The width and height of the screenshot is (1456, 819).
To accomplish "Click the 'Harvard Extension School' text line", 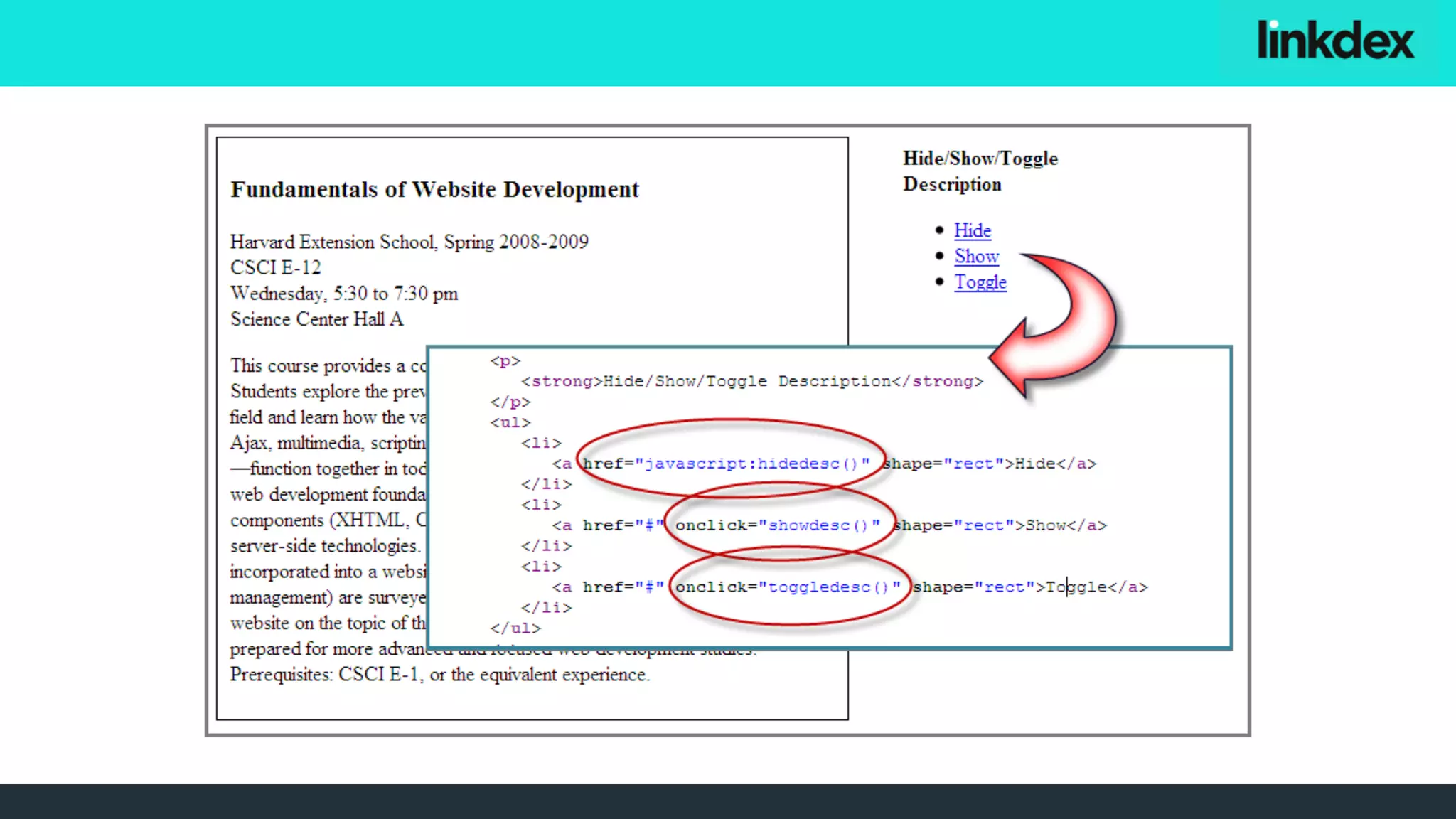I will click(409, 242).
